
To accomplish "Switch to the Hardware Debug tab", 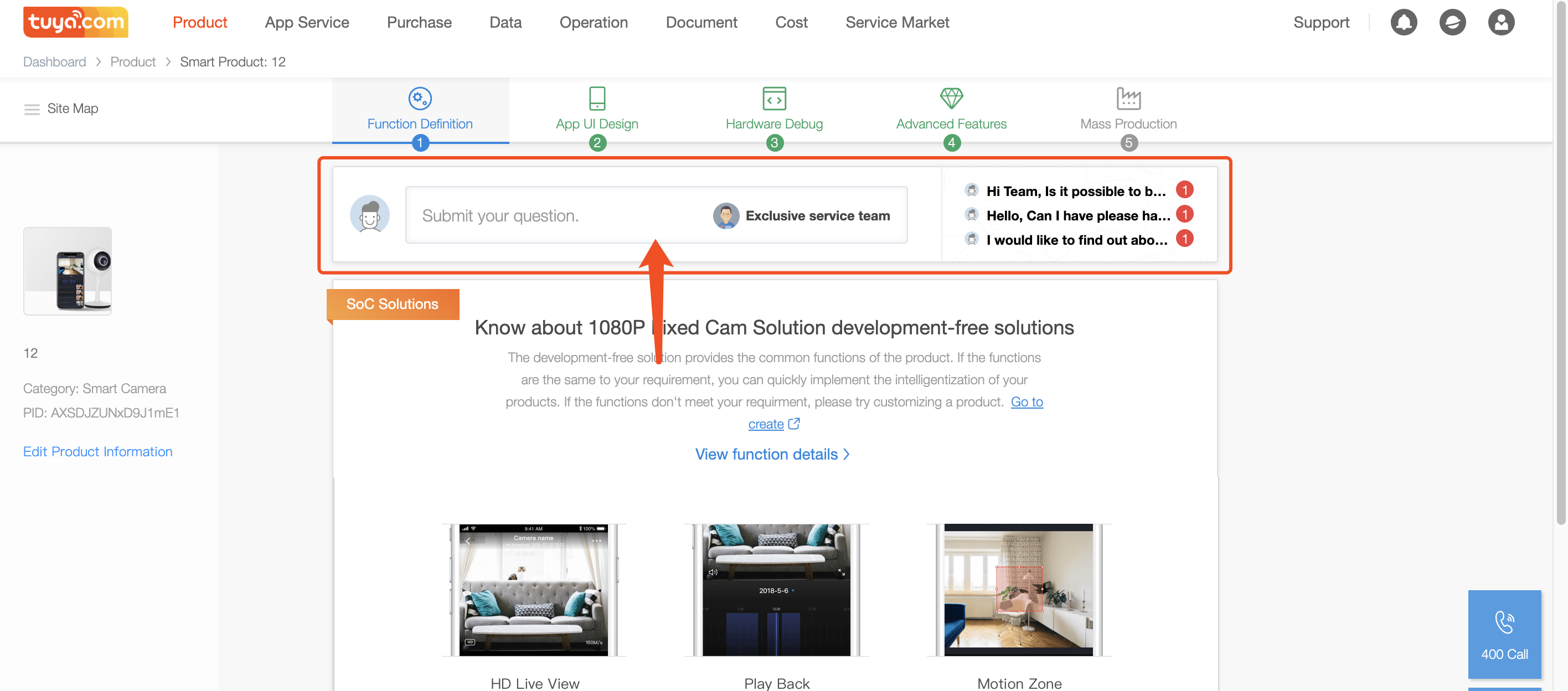I will click(x=774, y=110).
